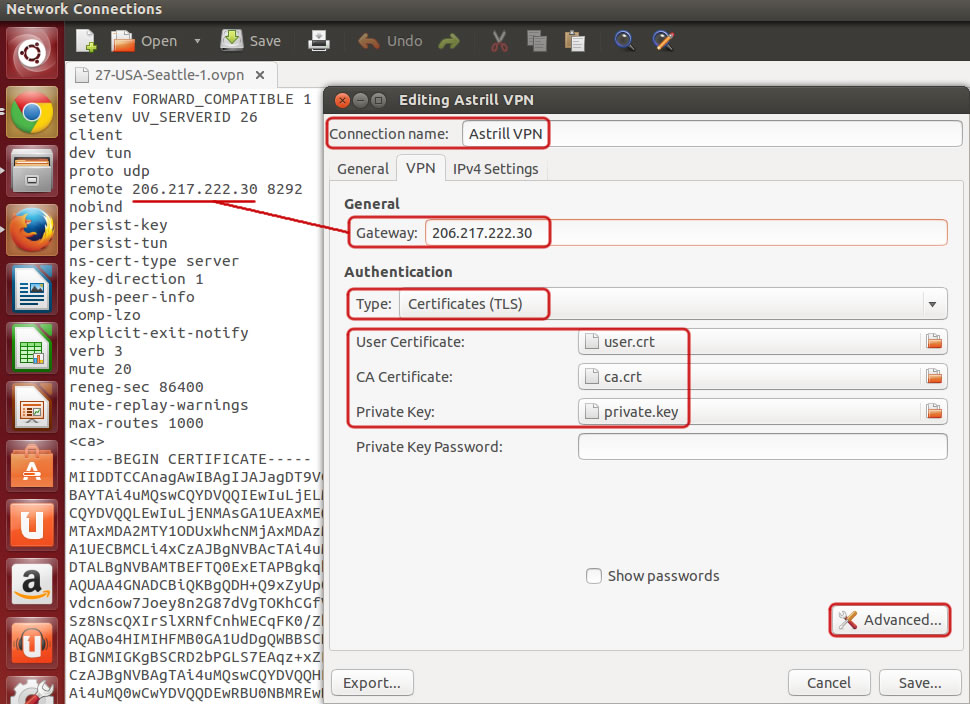Open Ubuntu Dash from the launcher

pos(32,53)
